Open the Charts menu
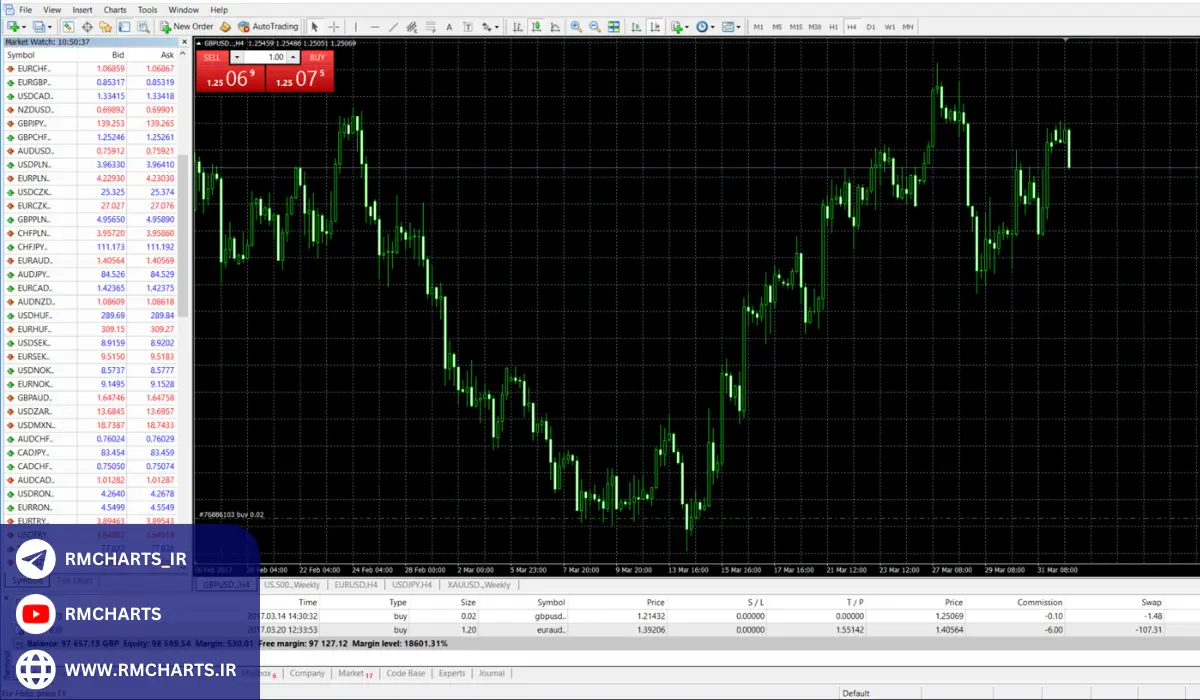This screenshot has width=1200, height=700. click(115, 9)
